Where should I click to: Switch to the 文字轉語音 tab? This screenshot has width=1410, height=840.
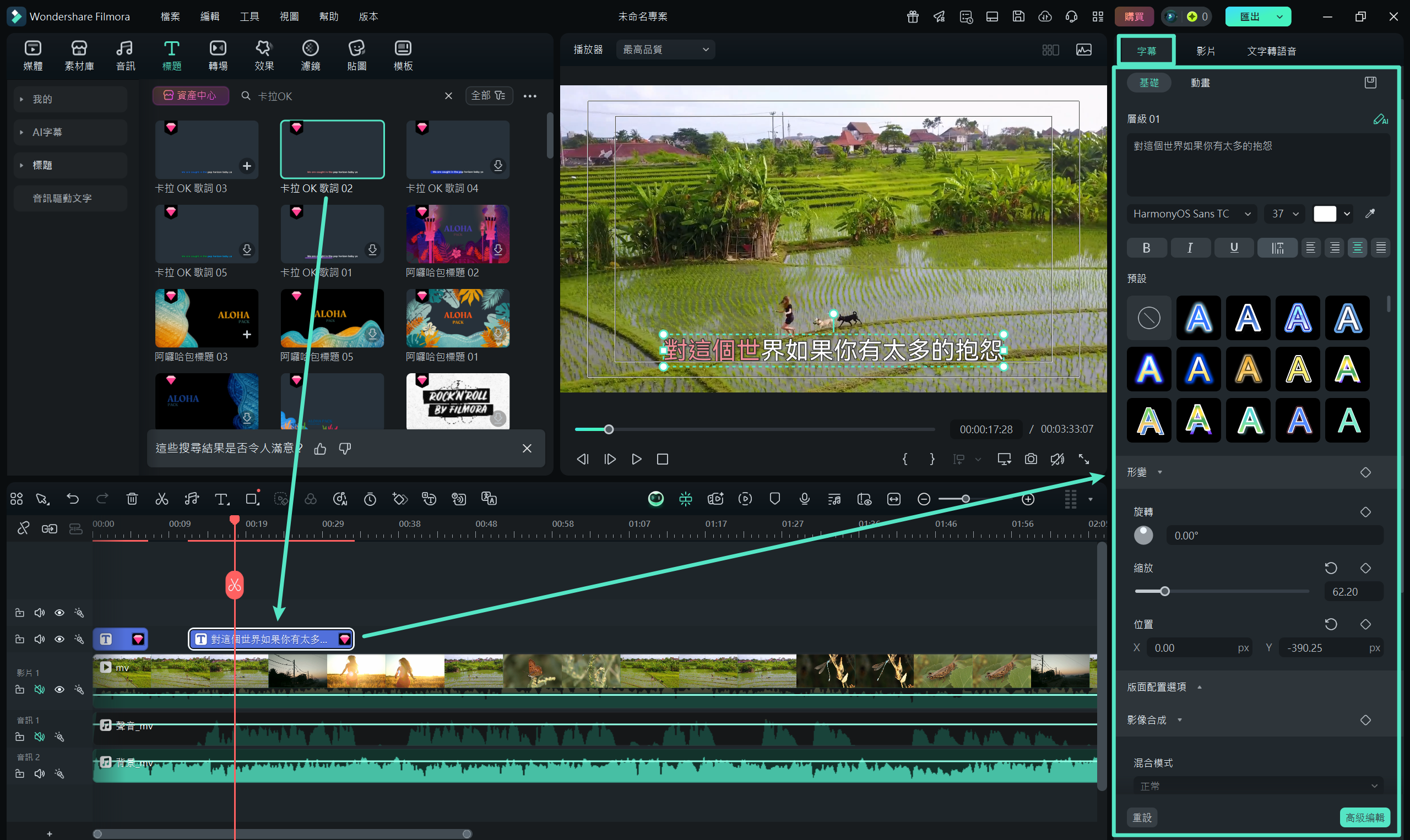pos(1271,51)
